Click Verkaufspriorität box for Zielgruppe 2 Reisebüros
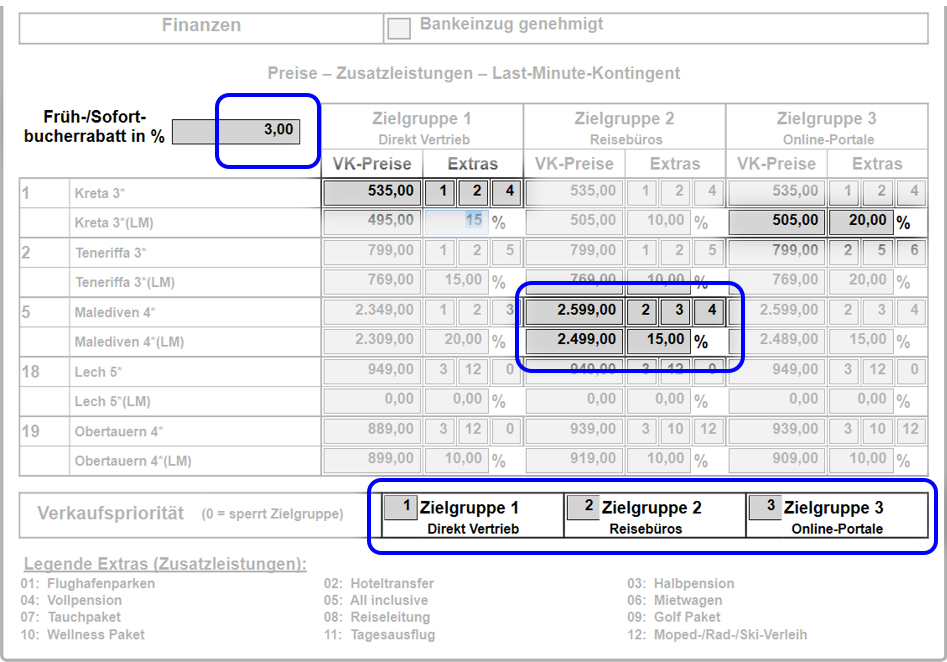This screenshot has height=662, width=947. 584,507
